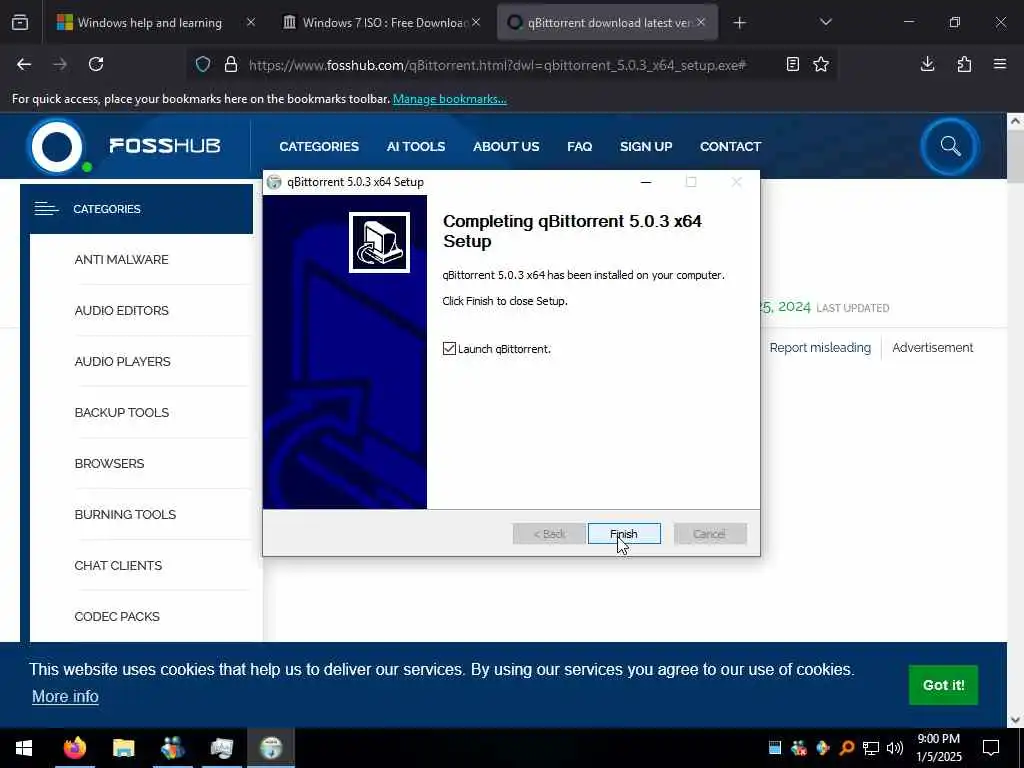Click the site padlock icon
Image resolution: width=1024 pixels, height=768 pixels.
coord(231,64)
